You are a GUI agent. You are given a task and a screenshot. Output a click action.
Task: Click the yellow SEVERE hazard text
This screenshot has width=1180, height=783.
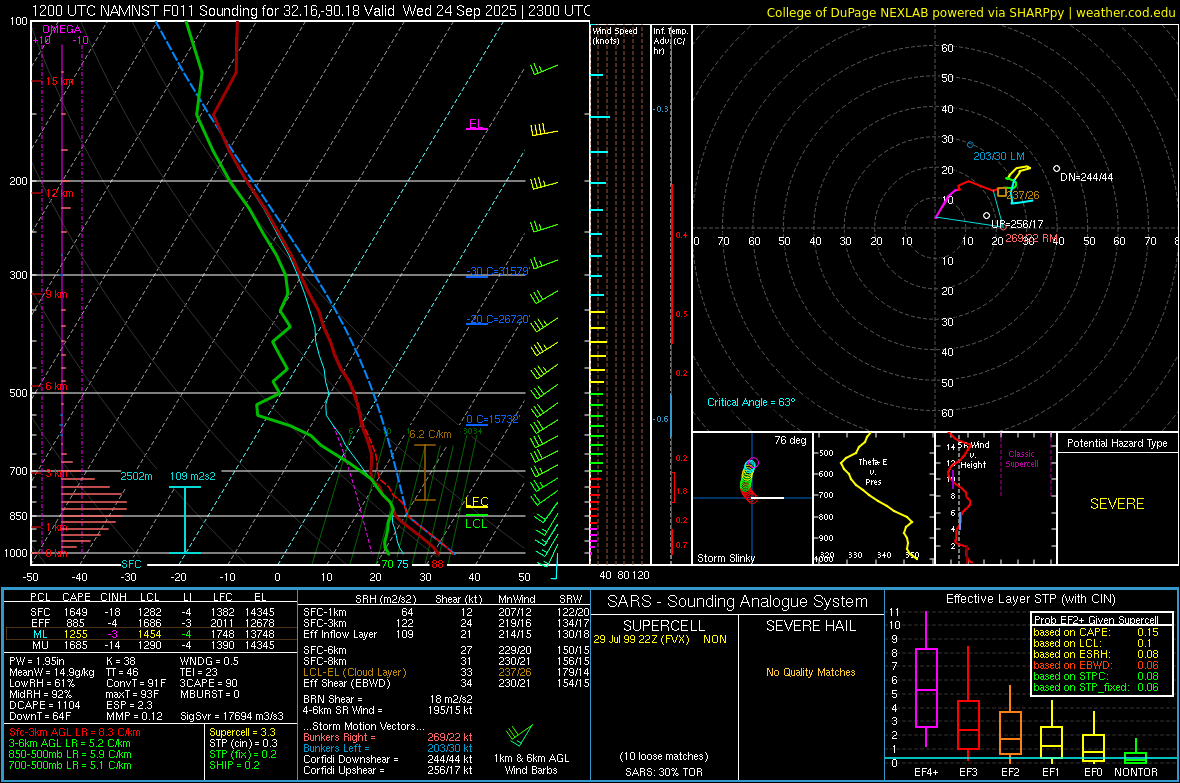pyautogui.click(x=1117, y=504)
